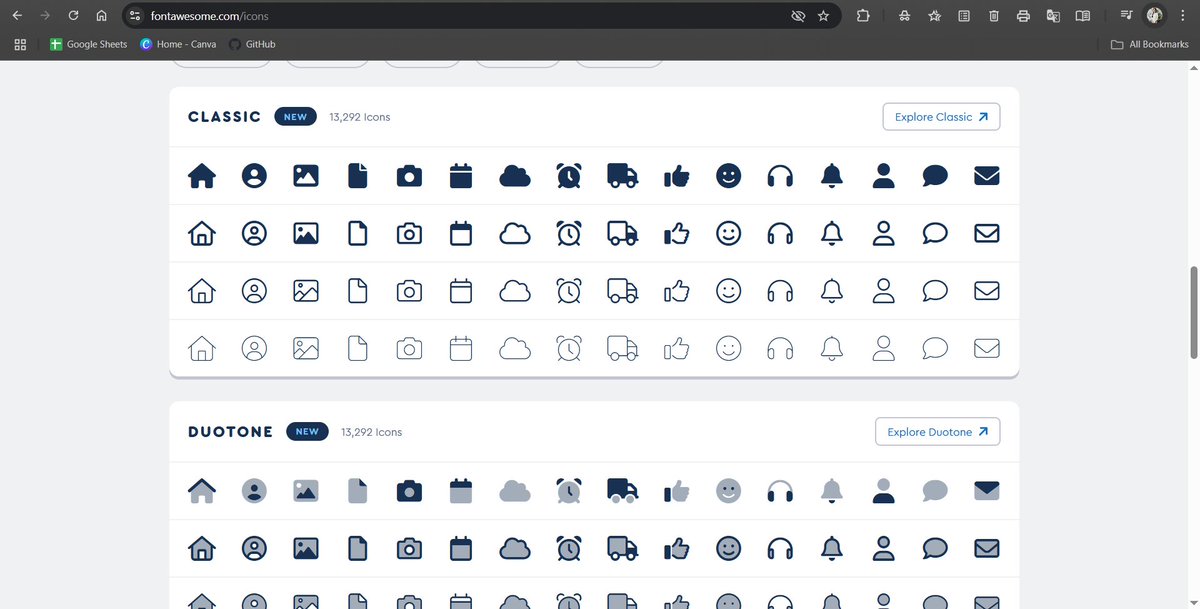This screenshot has width=1200, height=609.
Task: Select the duotone alarm clock icon, Duotone second row
Action: point(569,548)
